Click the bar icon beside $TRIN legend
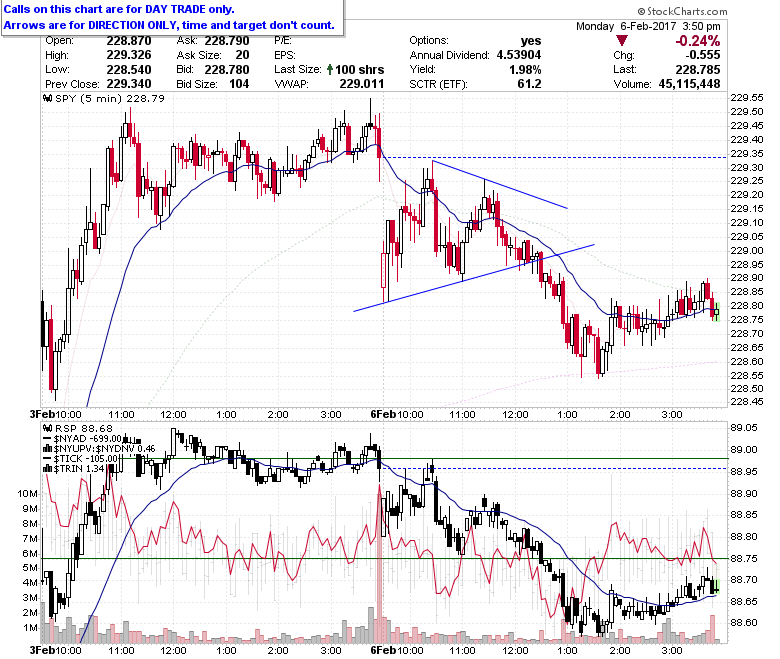The image size is (780, 659). coord(48,469)
